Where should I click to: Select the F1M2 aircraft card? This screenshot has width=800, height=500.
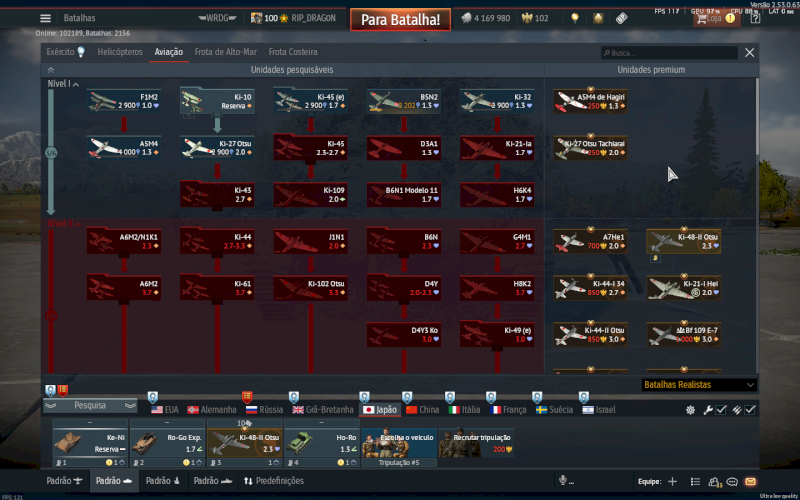[x=124, y=101]
